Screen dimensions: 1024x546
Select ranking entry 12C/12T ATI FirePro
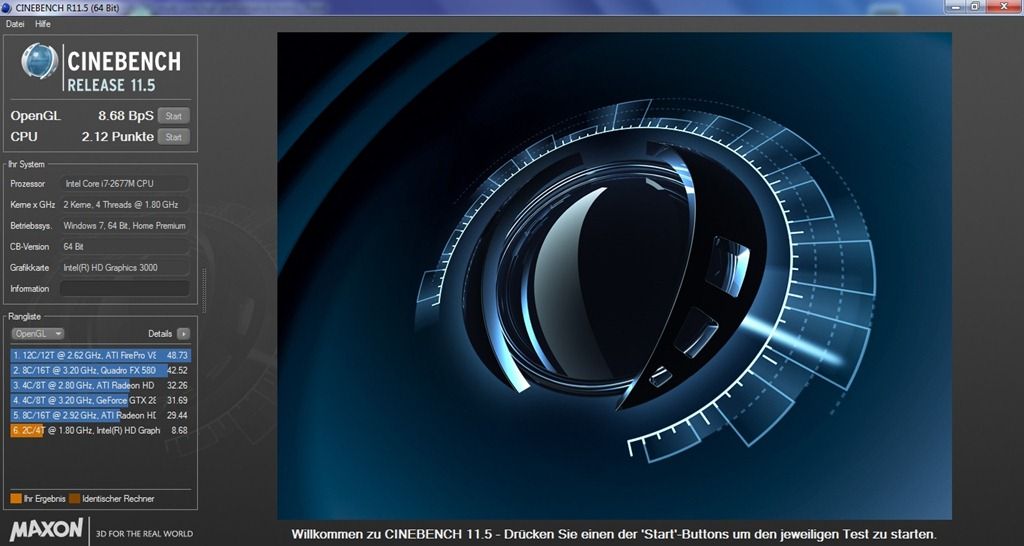101,355
